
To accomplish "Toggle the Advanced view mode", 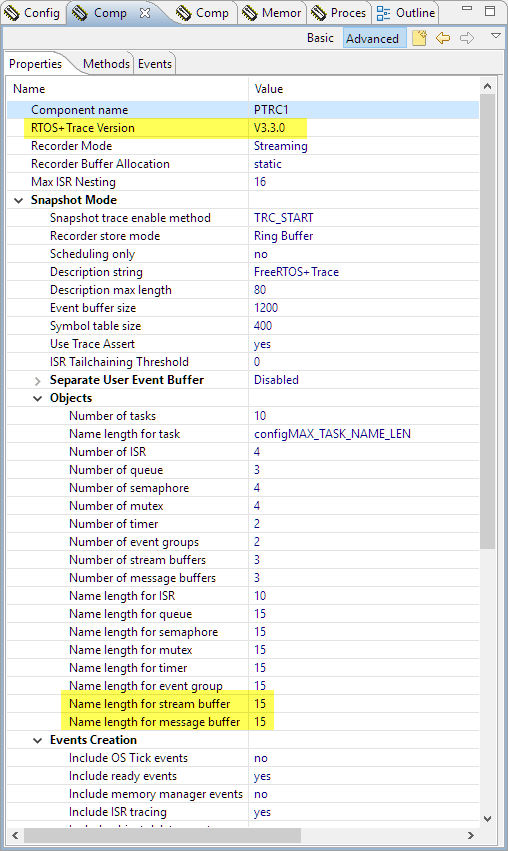I will [372, 39].
